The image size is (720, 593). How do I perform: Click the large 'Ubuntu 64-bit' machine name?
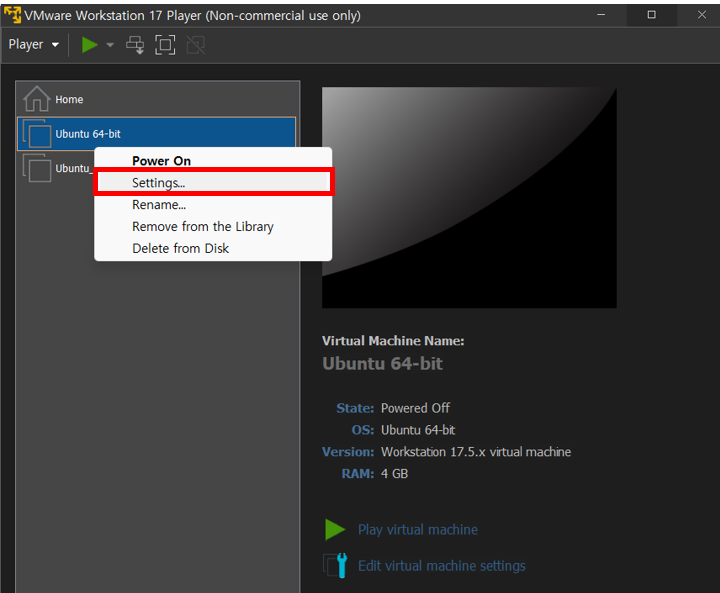[382, 363]
